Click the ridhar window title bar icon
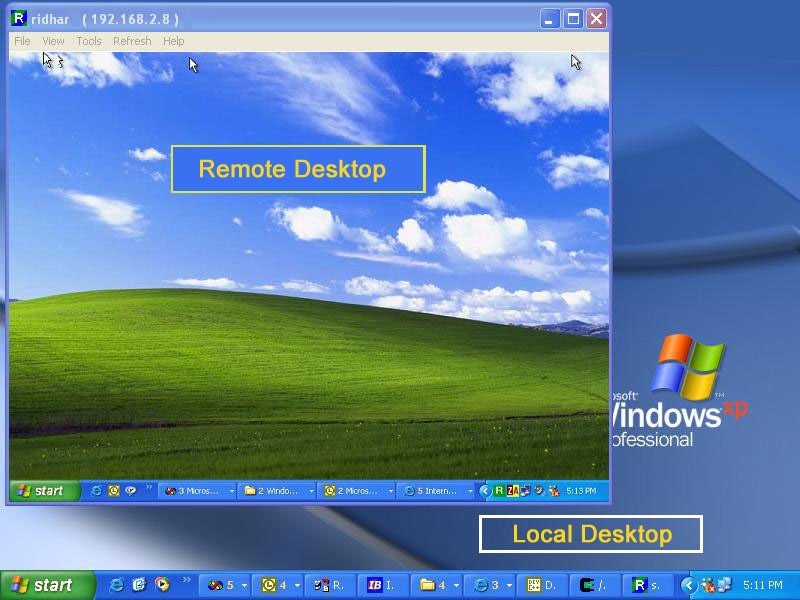 tap(18, 18)
